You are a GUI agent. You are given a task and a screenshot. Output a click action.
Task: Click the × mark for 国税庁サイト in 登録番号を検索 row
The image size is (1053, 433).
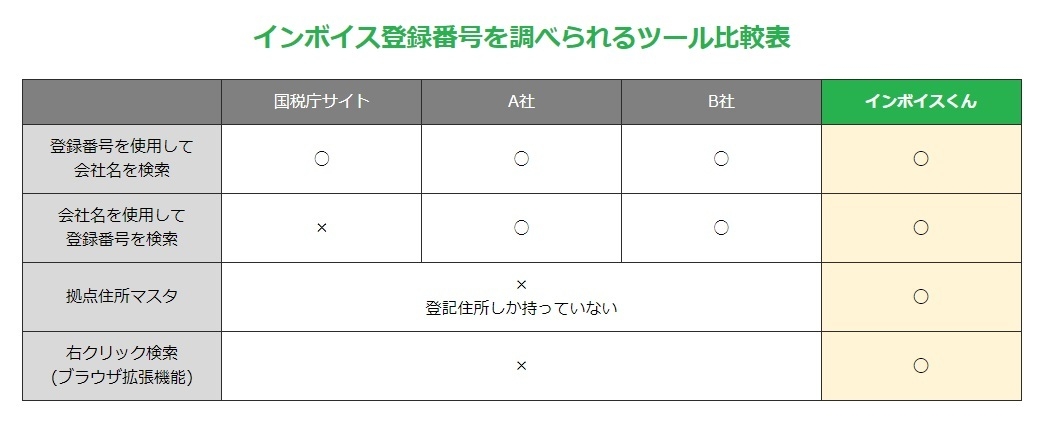point(322,228)
